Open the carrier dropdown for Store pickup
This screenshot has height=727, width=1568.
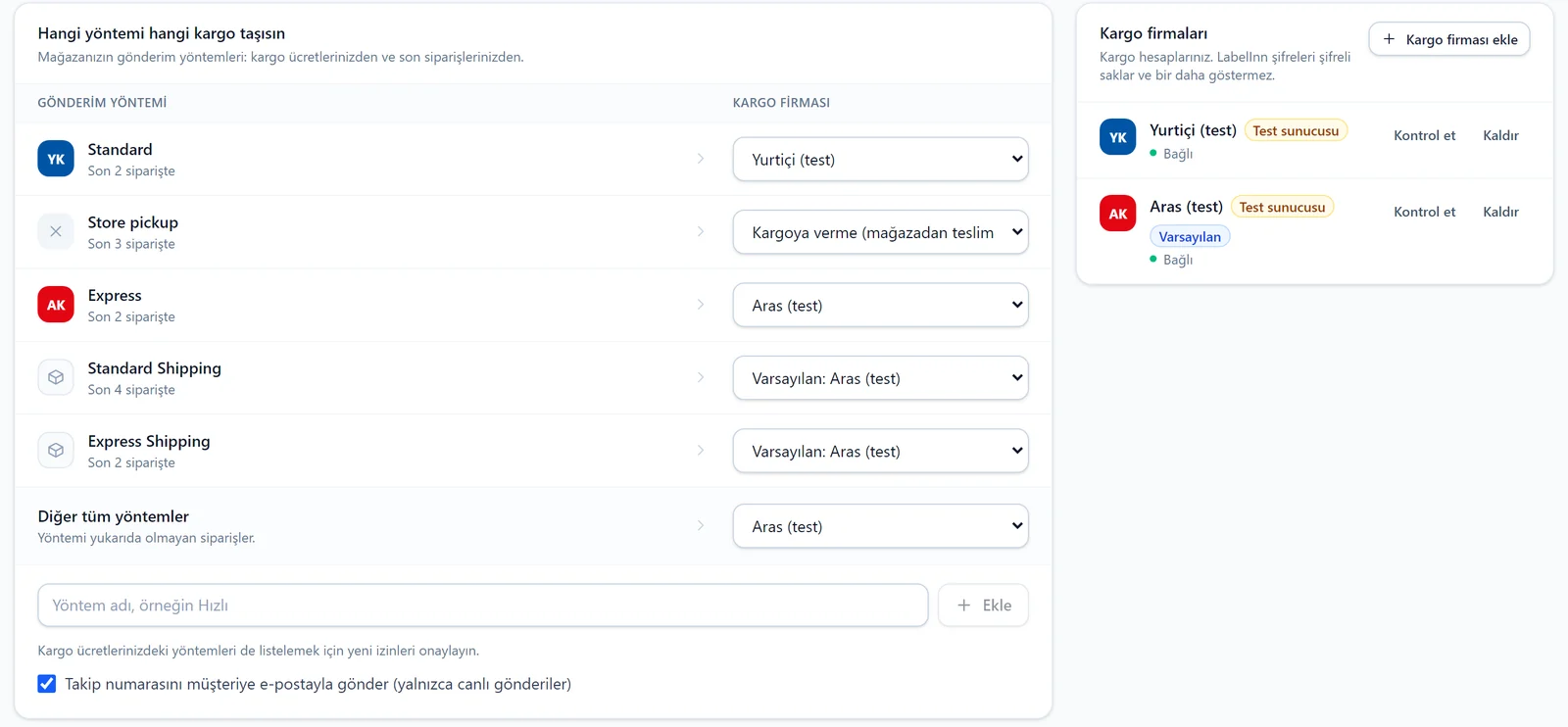[x=880, y=232]
